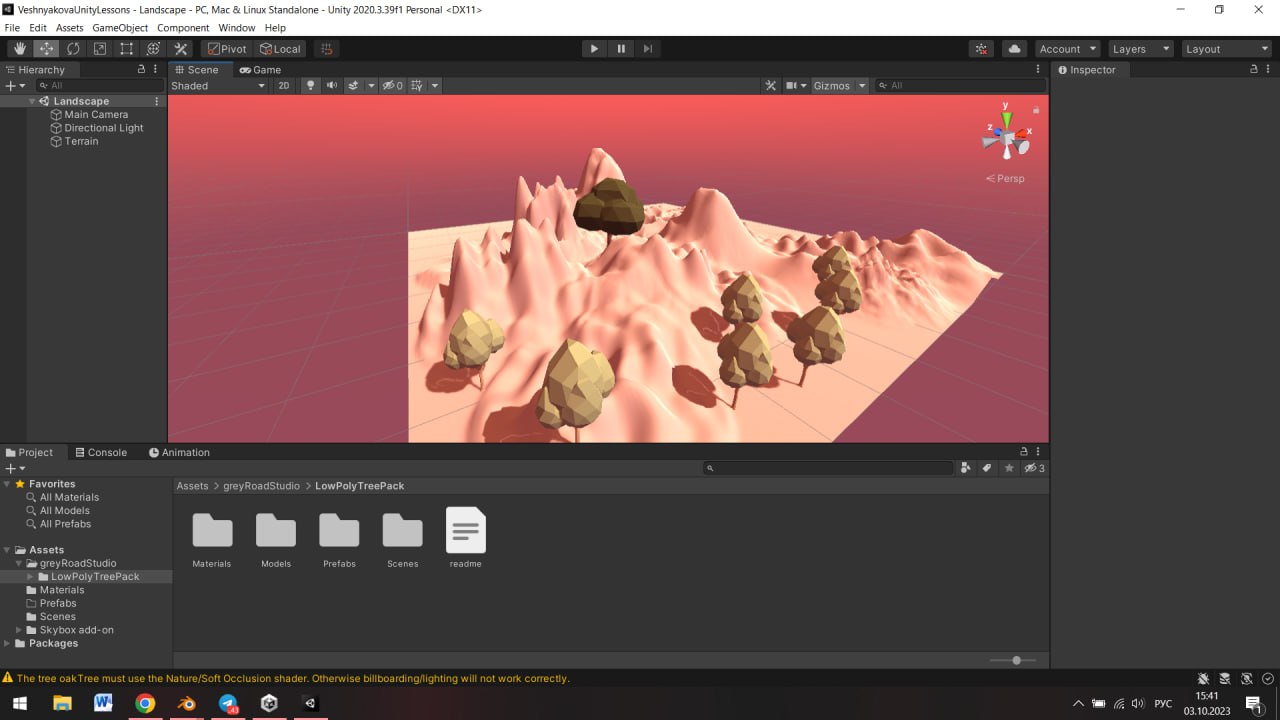Open saved searches star icon
Viewport: 1280px width, 720px height.
(x=1009, y=468)
